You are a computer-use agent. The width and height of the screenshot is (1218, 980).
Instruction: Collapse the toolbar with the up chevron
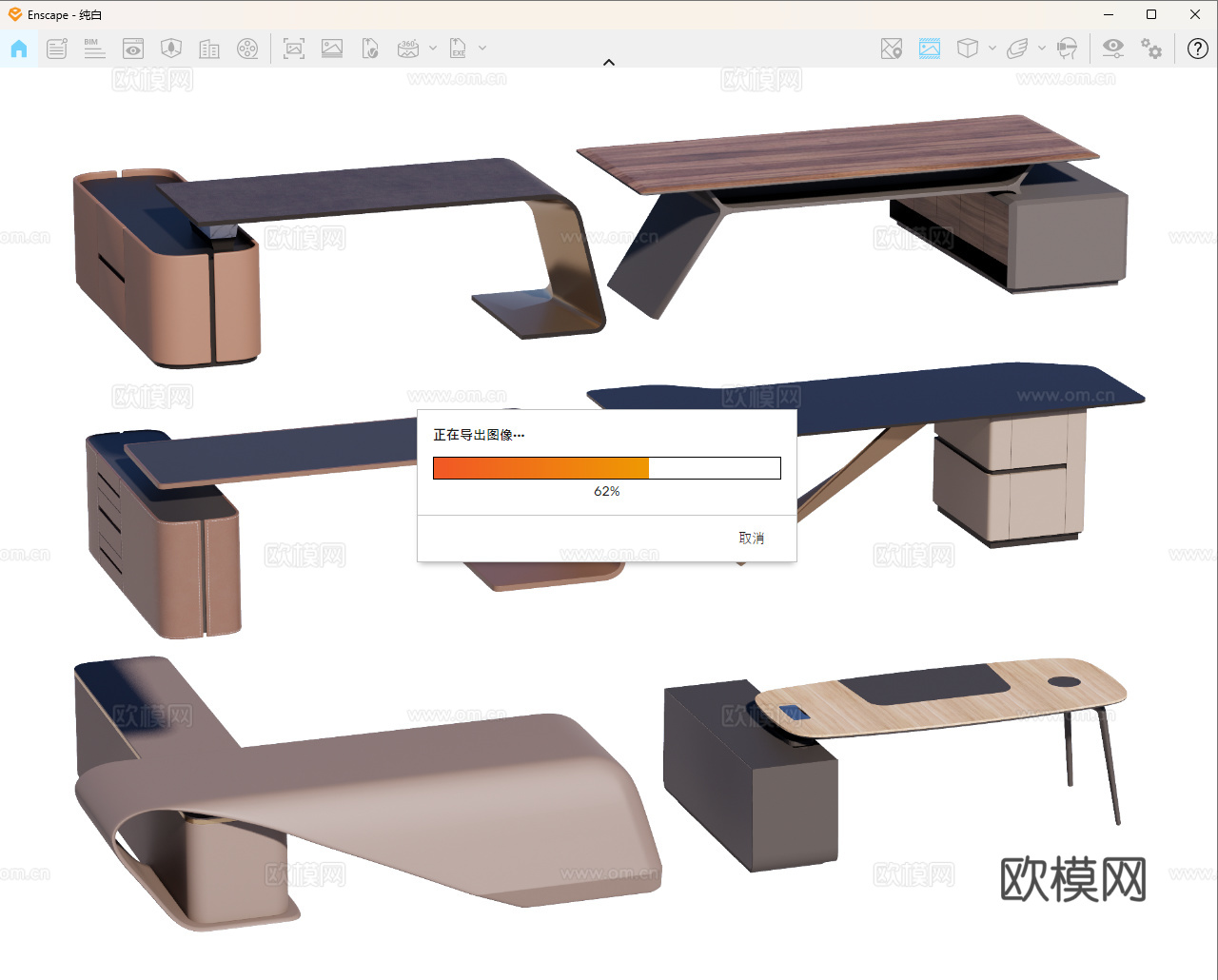pos(609,63)
